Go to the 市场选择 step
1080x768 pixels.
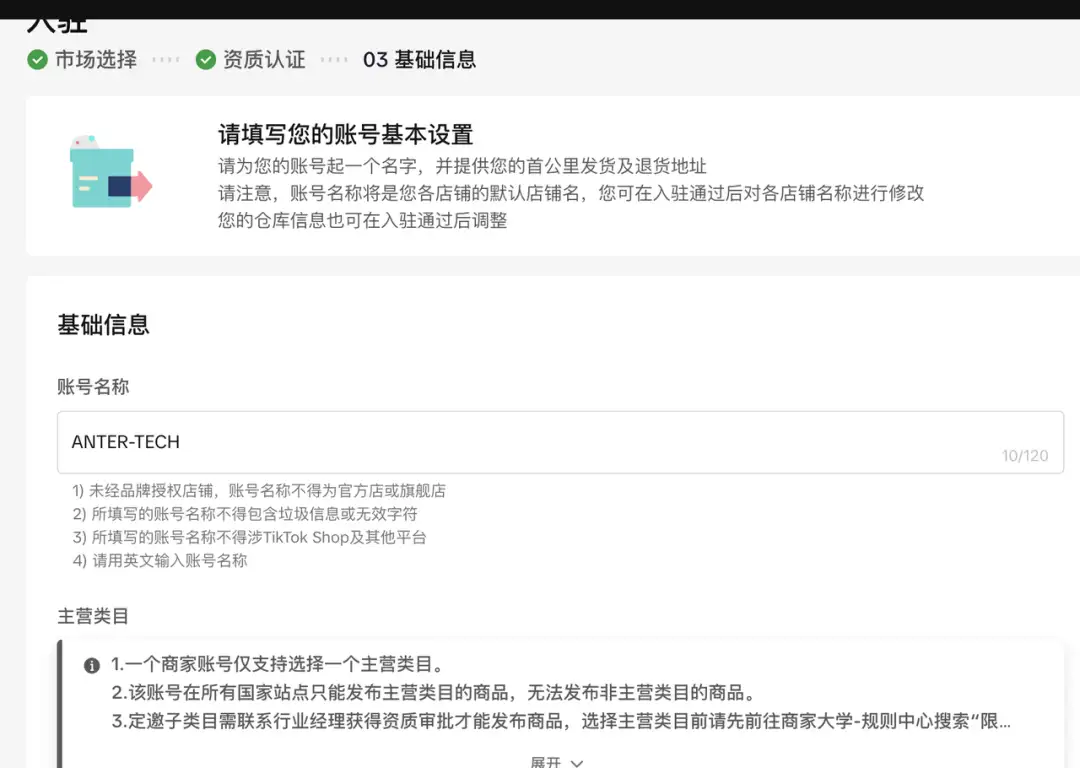tap(95, 60)
